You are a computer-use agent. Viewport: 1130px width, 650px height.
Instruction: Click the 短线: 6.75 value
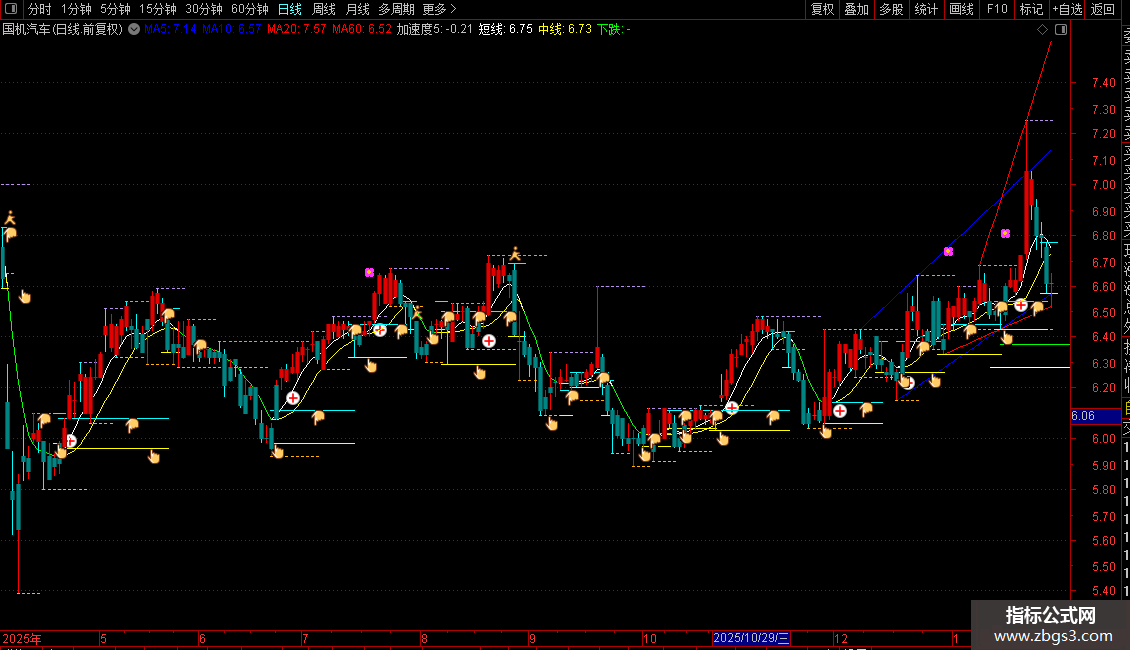tap(505, 30)
